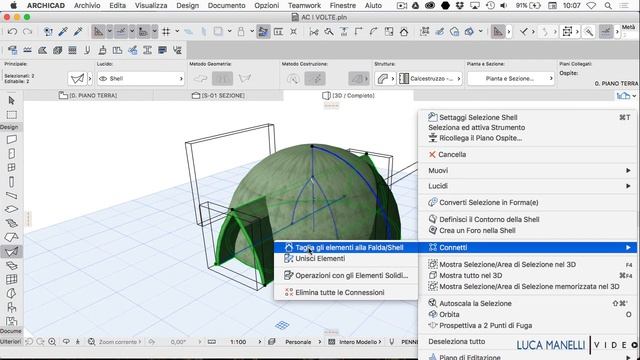Viewport: 640px width, 360px height.
Task: Choose Operazioni con gli Elementi Solidi
Action: (346, 276)
